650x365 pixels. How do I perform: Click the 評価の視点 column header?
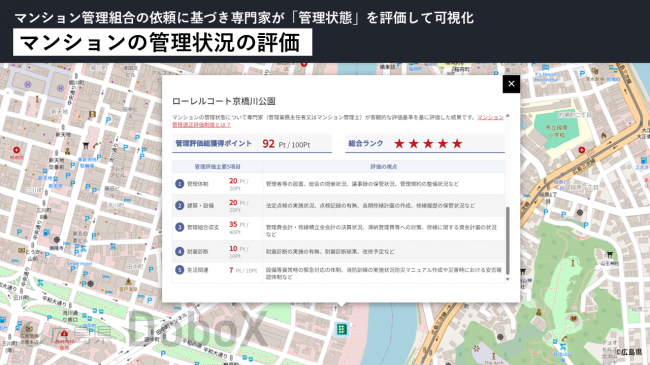(384, 167)
